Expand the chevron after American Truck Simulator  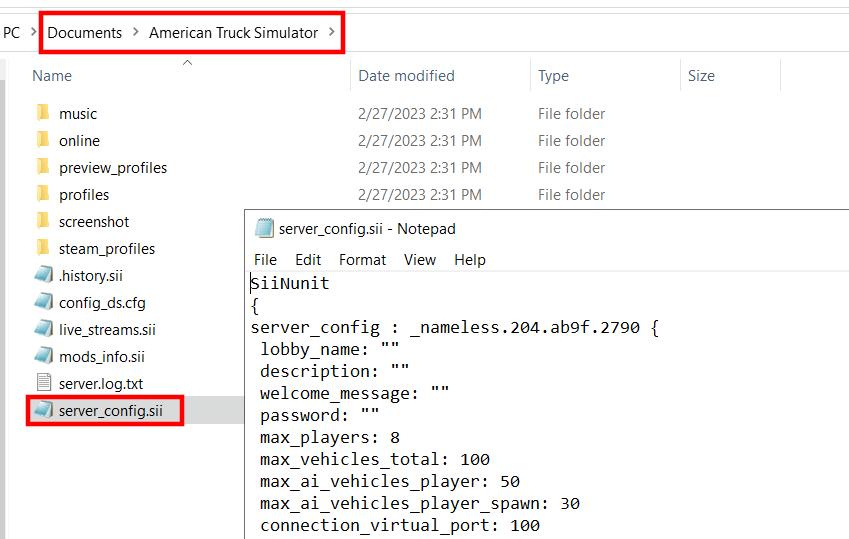(331, 32)
